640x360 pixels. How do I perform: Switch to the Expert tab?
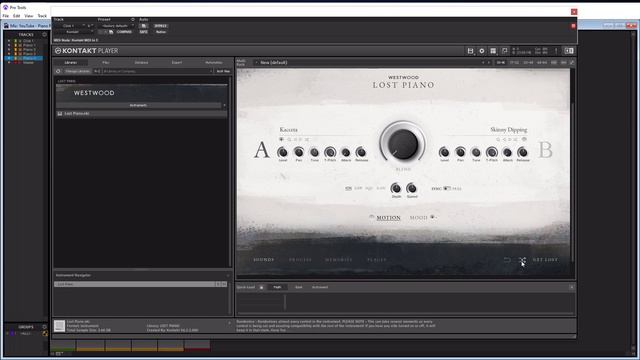coord(177,62)
